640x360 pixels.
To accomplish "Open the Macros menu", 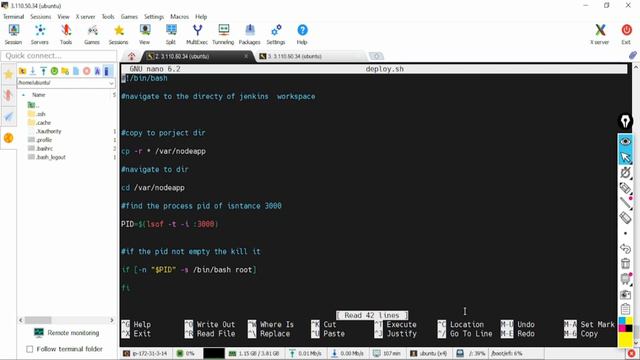I will [x=179, y=17].
